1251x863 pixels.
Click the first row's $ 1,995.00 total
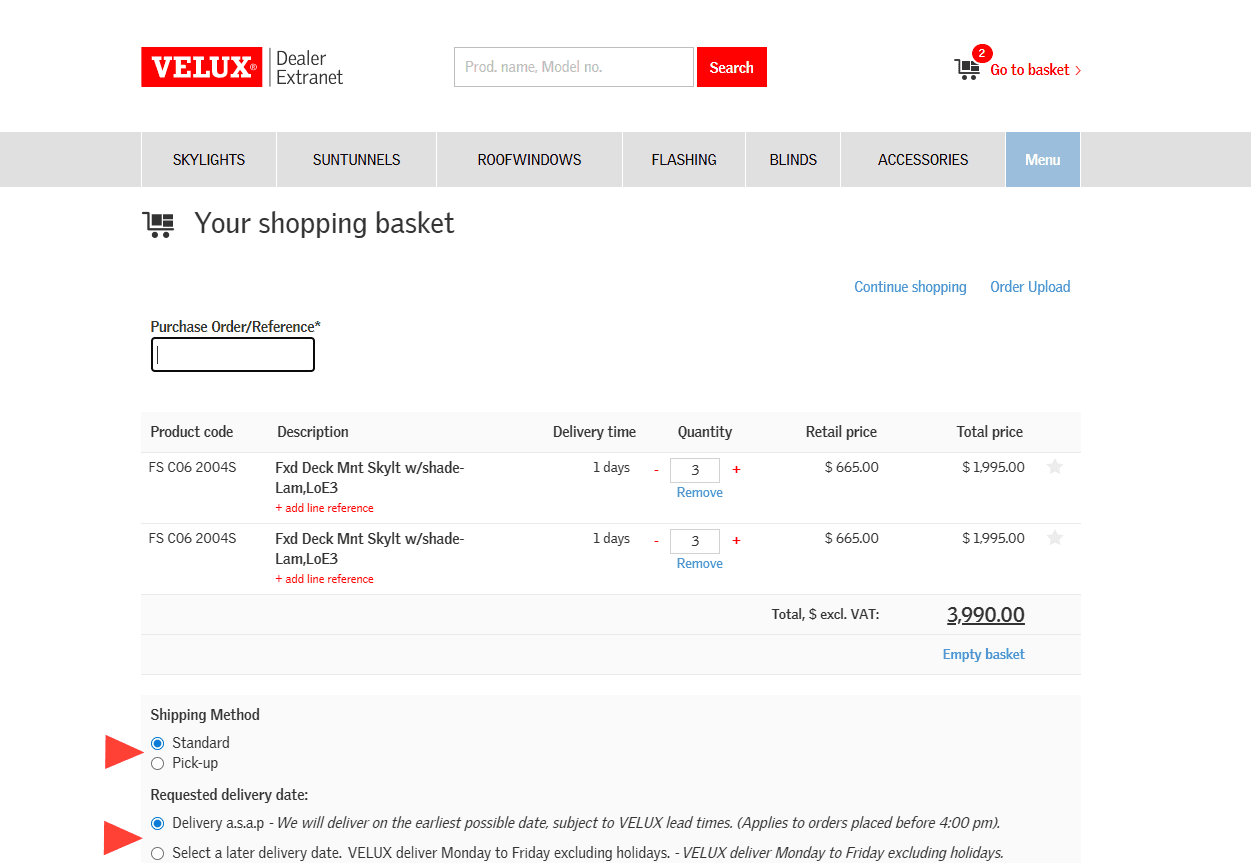pos(994,467)
